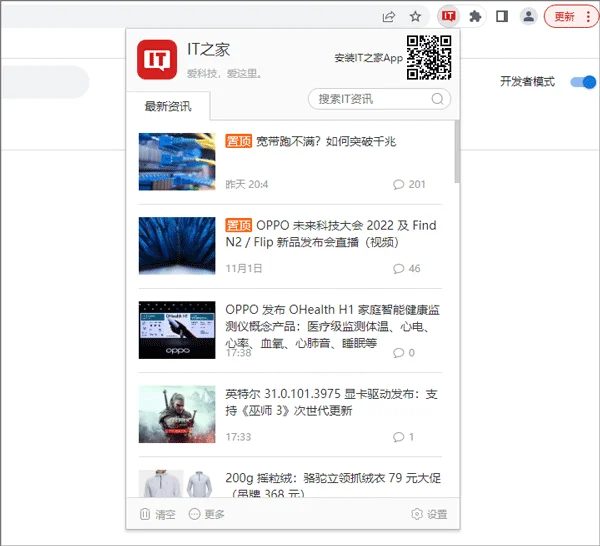Click the share page icon
600x546 pixels.
coord(388,17)
